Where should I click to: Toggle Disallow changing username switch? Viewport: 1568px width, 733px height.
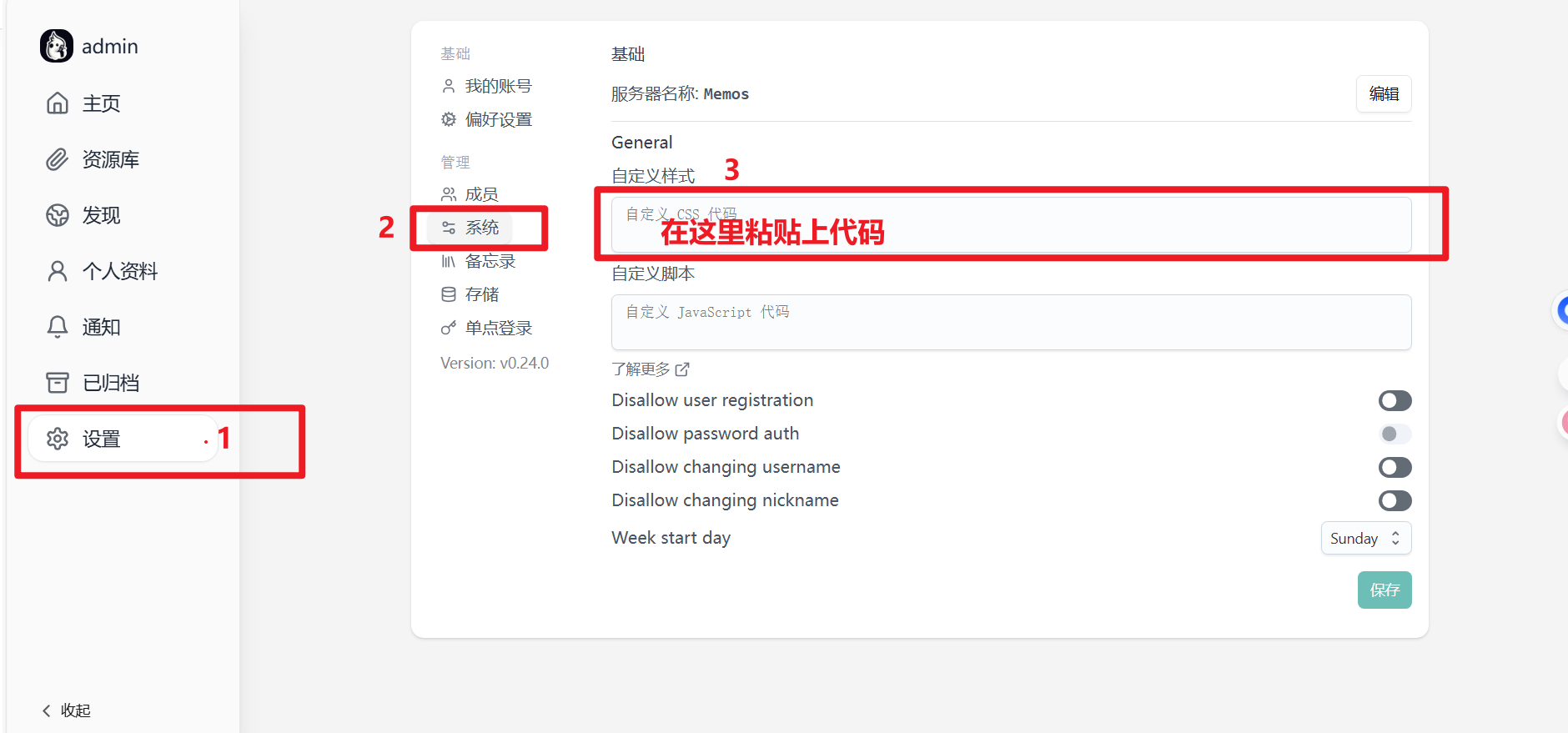pyautogui.click(x=1395, y=468)
